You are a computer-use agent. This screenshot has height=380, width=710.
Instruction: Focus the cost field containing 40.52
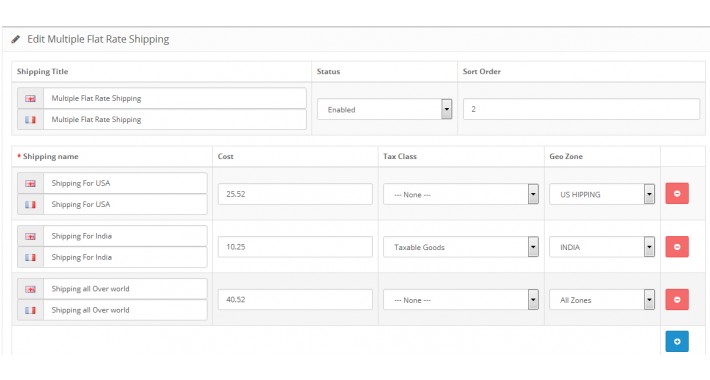[295, 299]
